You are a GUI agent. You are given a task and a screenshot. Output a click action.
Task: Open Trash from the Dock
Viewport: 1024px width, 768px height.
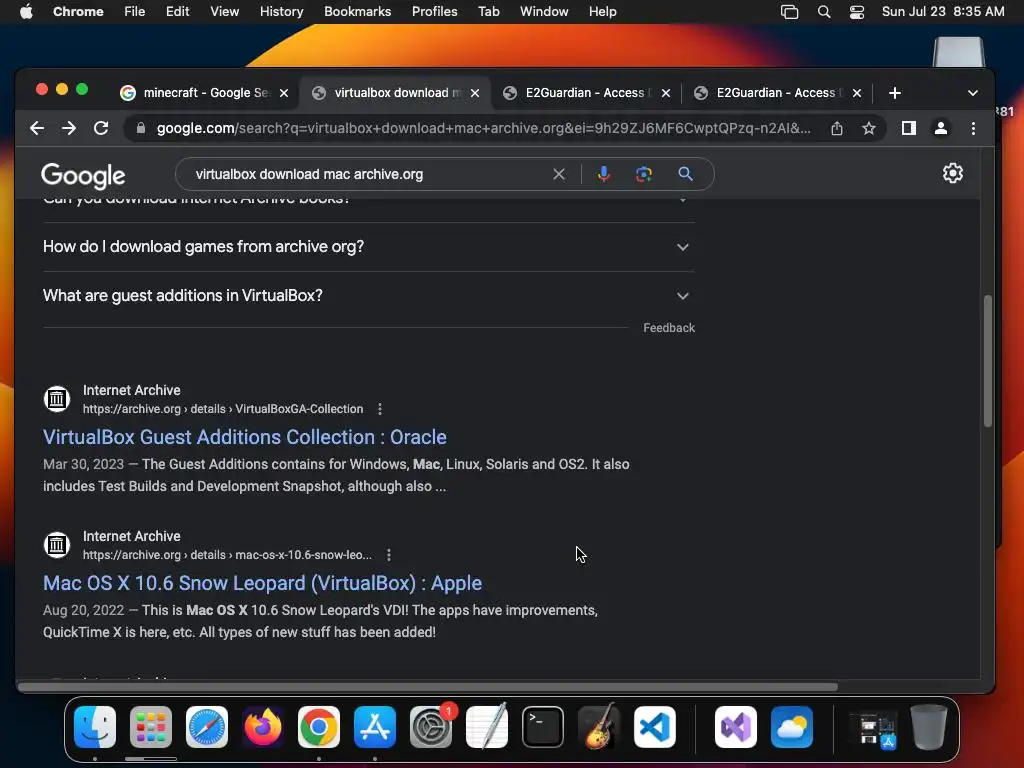point(929,727)
